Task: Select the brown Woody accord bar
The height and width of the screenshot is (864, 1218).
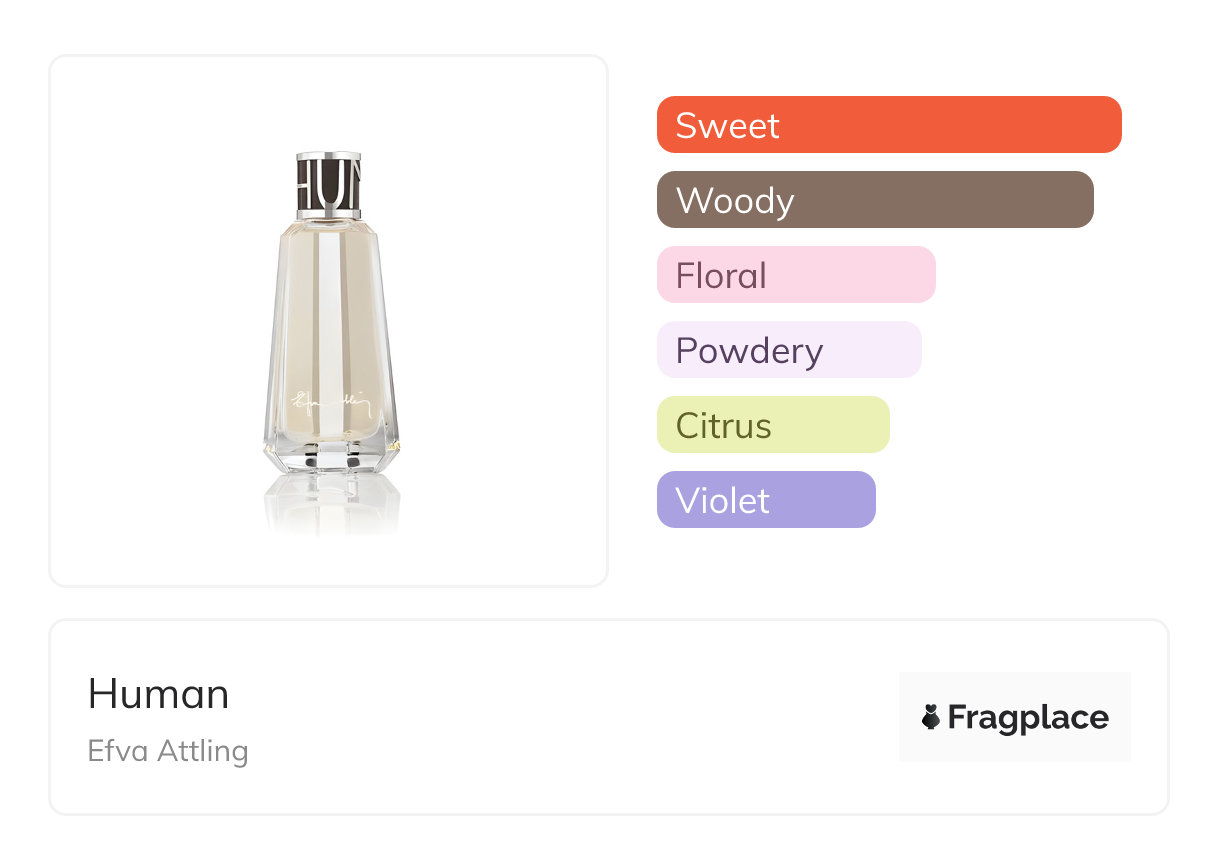Action: point(874,200)
